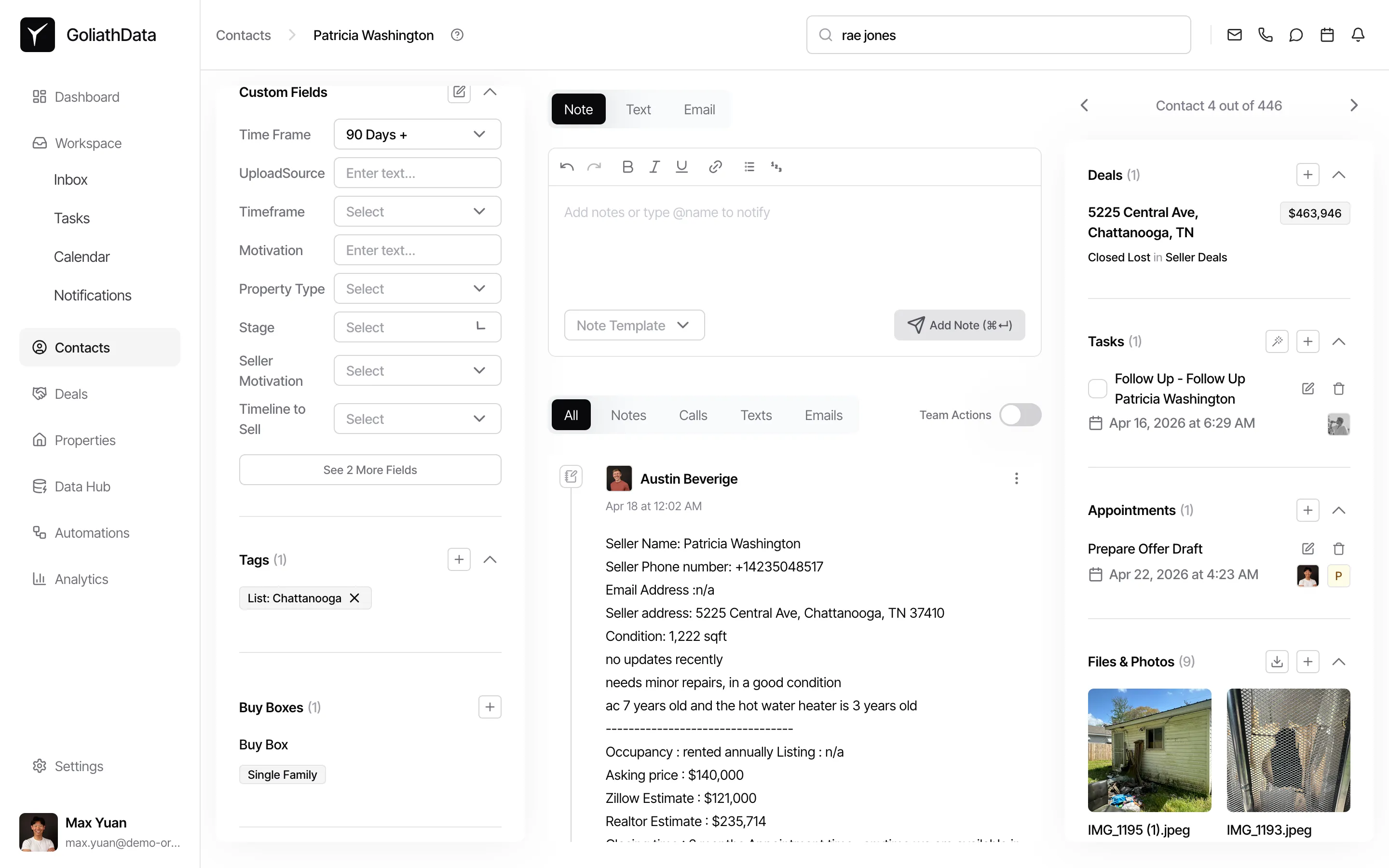
Task: Open the Time Frame dropdown set to 90 Days
Action: pyautogui.click(x=417, y=134)
